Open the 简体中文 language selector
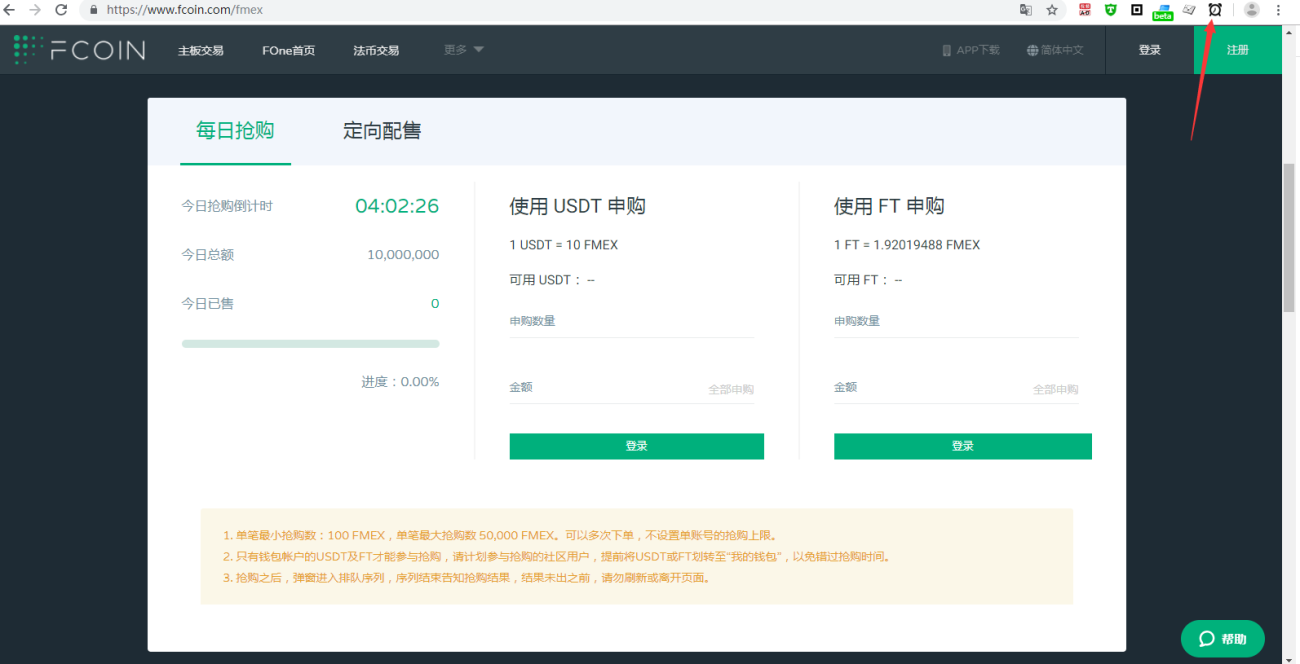Image resolution: width=1300 pixels, height=664 pixels. 1055,50
